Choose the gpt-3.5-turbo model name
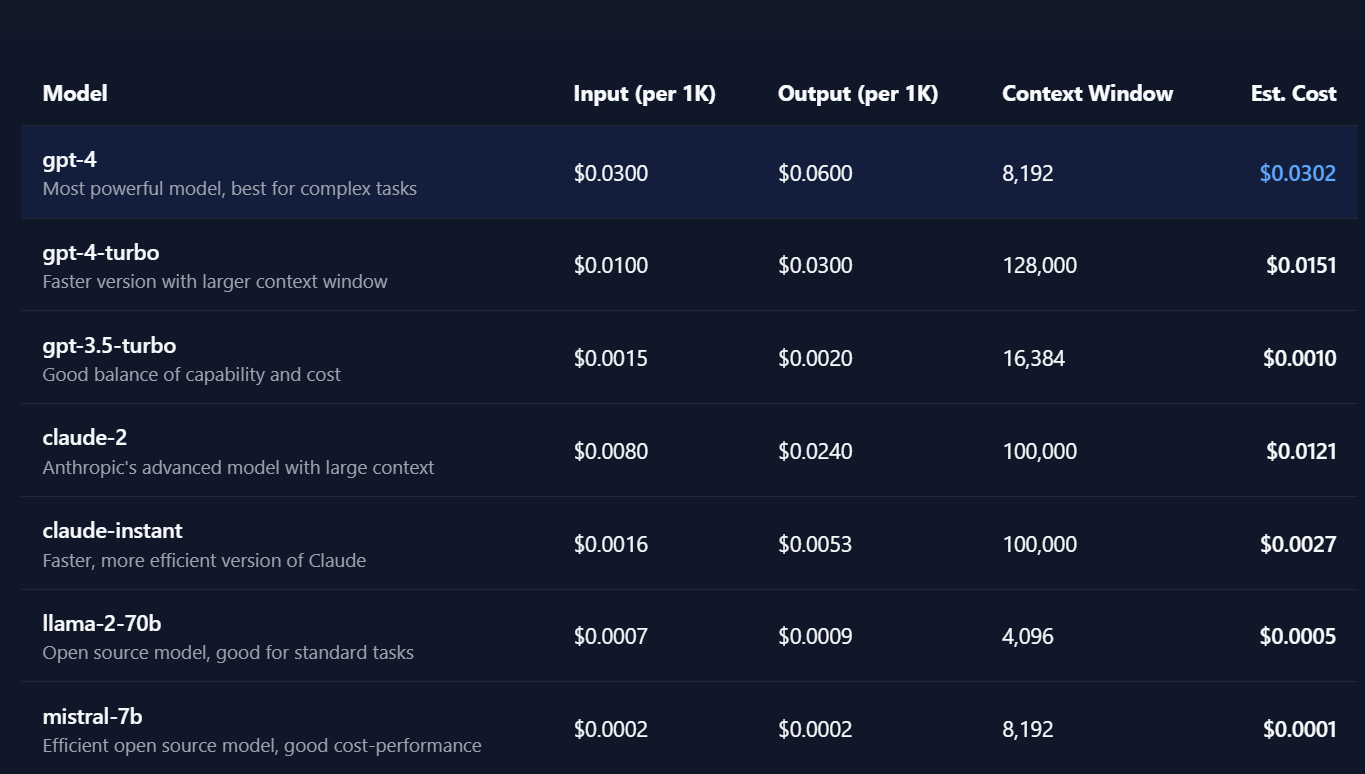 point(109,345)
